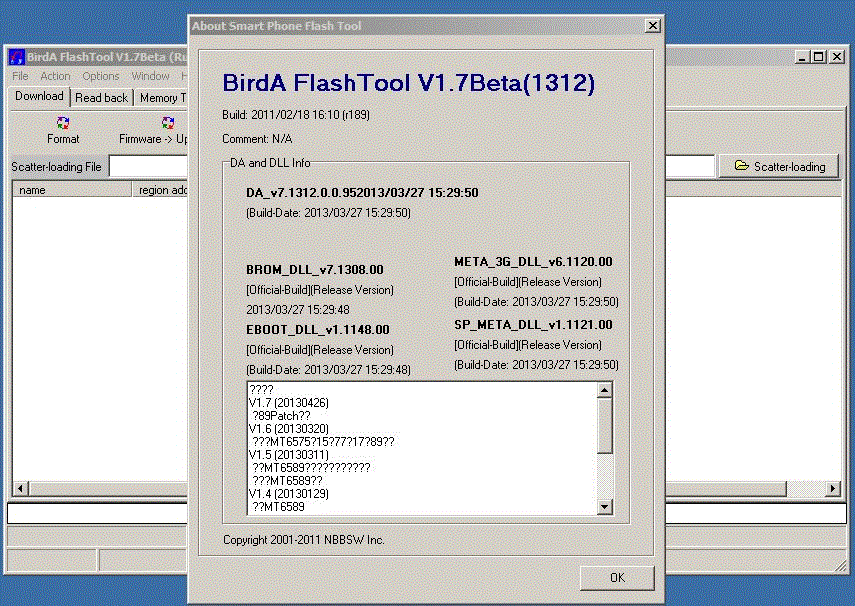Open the Window menu
The width and height of the screenshot is (855, 606).
click(150, 76)
